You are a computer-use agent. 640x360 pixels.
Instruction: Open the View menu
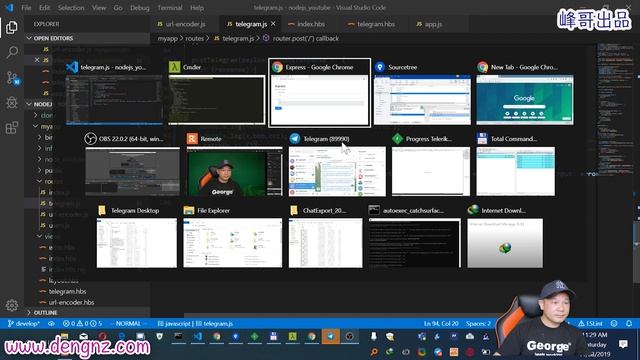point(99,8)
